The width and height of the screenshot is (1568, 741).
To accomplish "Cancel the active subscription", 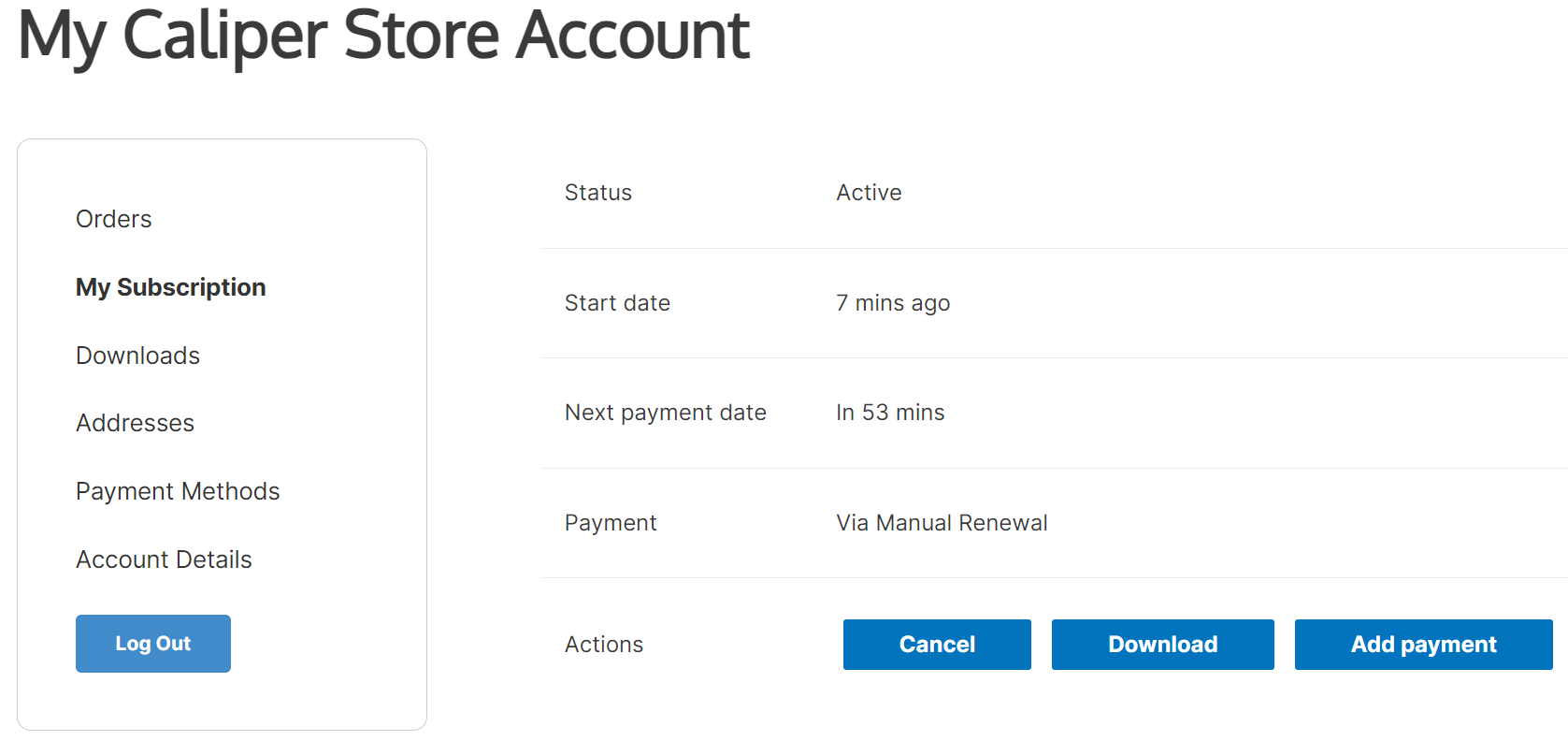I will click(x=937, y=645).
